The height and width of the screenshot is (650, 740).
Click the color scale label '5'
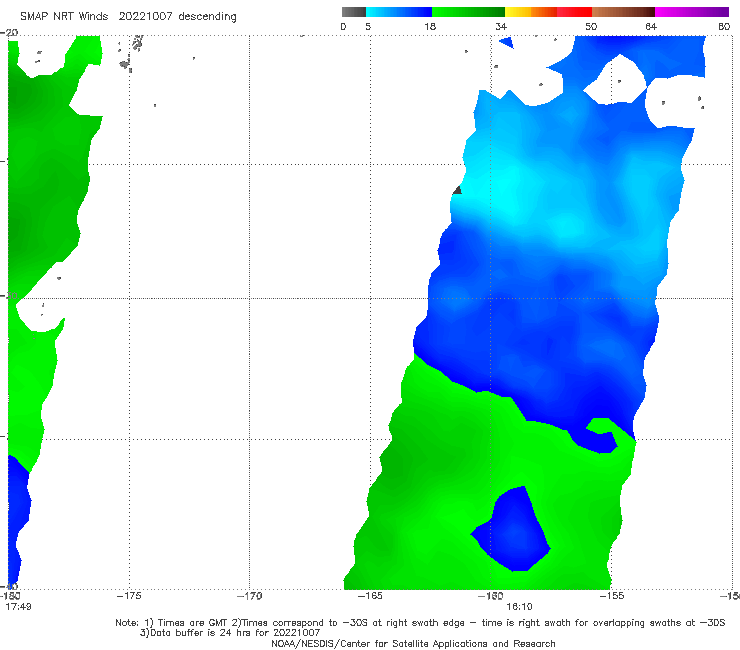368,27
